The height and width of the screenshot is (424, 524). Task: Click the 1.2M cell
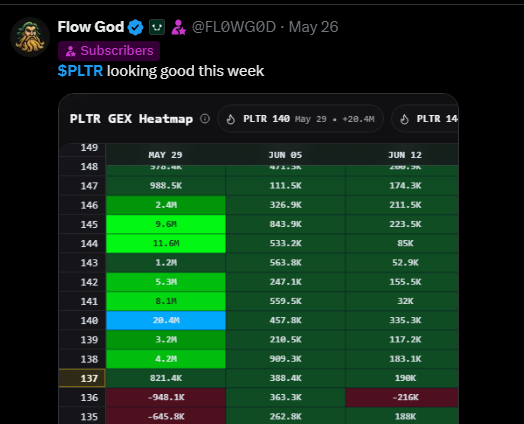166,263
